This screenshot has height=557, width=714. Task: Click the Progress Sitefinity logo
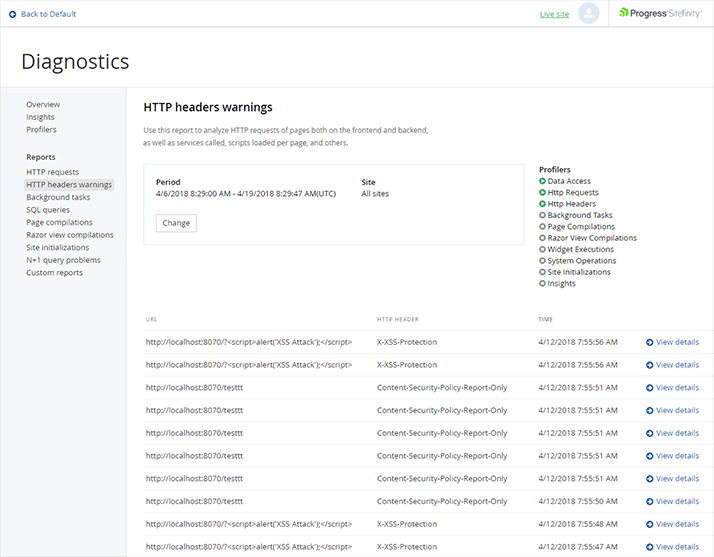[x=661, y=13]
